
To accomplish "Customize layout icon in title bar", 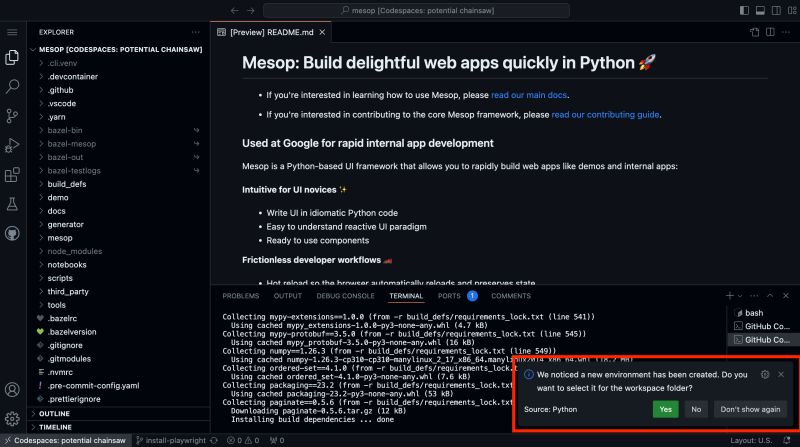I will point(792,10).
